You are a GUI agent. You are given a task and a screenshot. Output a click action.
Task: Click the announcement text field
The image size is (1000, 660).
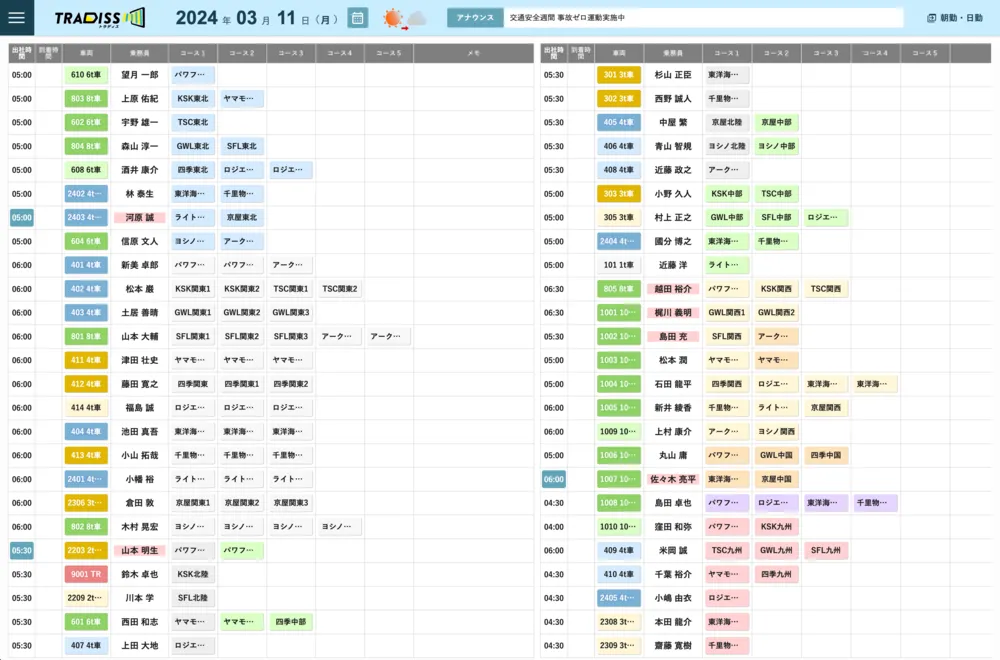702,18
